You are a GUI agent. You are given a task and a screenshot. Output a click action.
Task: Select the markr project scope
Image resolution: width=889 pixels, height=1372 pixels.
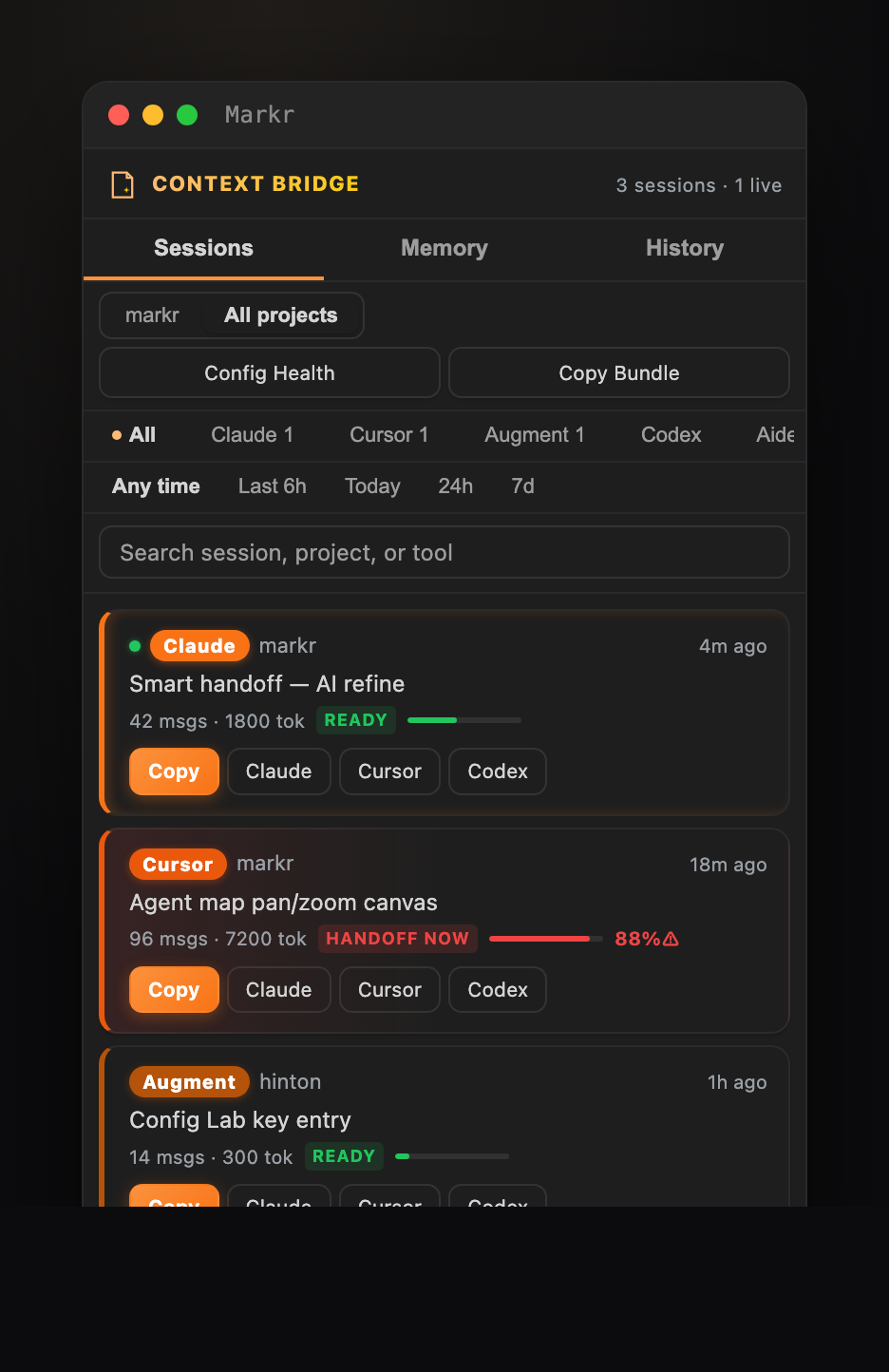pyautogui.click(x=152, y=315)
